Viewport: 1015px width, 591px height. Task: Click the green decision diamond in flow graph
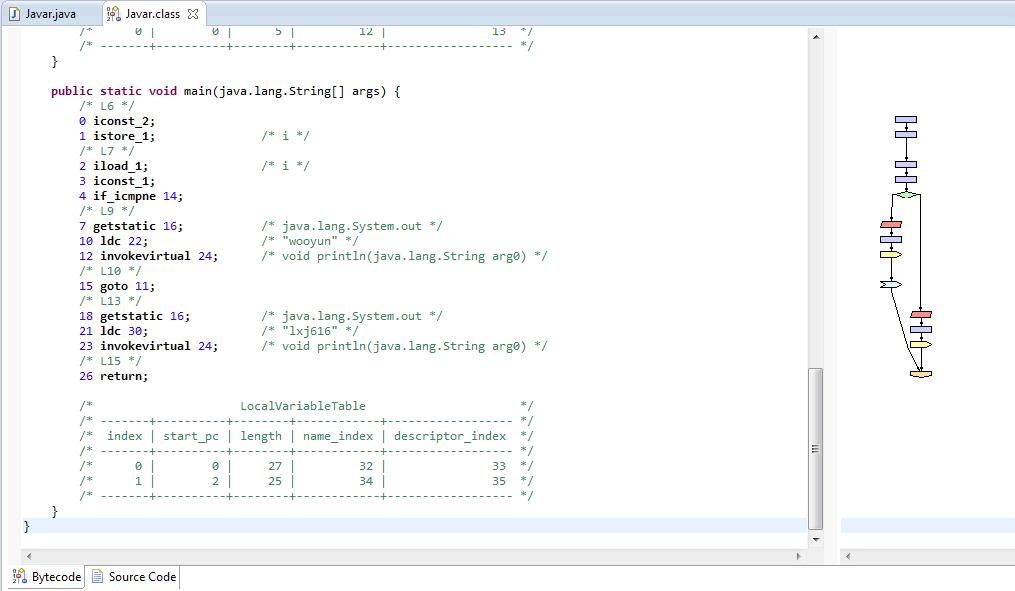906,195
